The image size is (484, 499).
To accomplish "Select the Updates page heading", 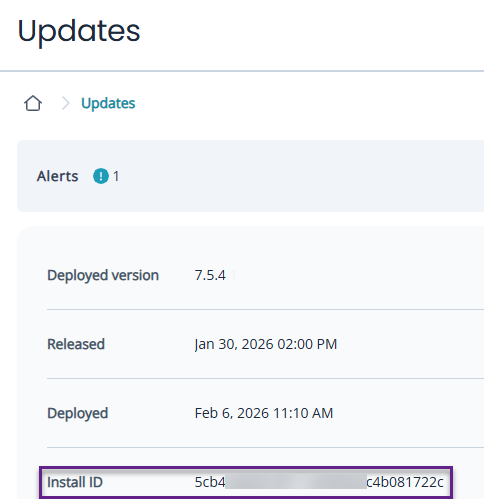I will [79, 32].
